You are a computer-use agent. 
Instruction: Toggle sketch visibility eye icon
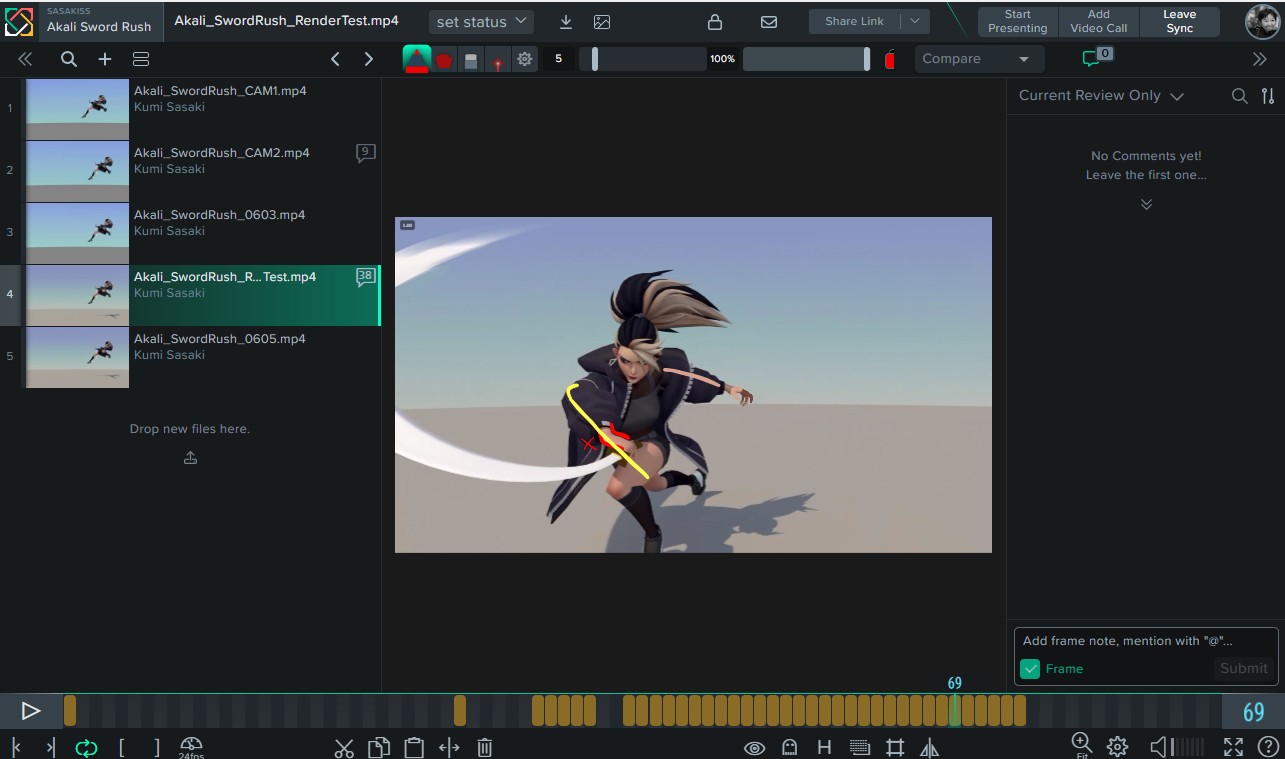tap(755, 747)
